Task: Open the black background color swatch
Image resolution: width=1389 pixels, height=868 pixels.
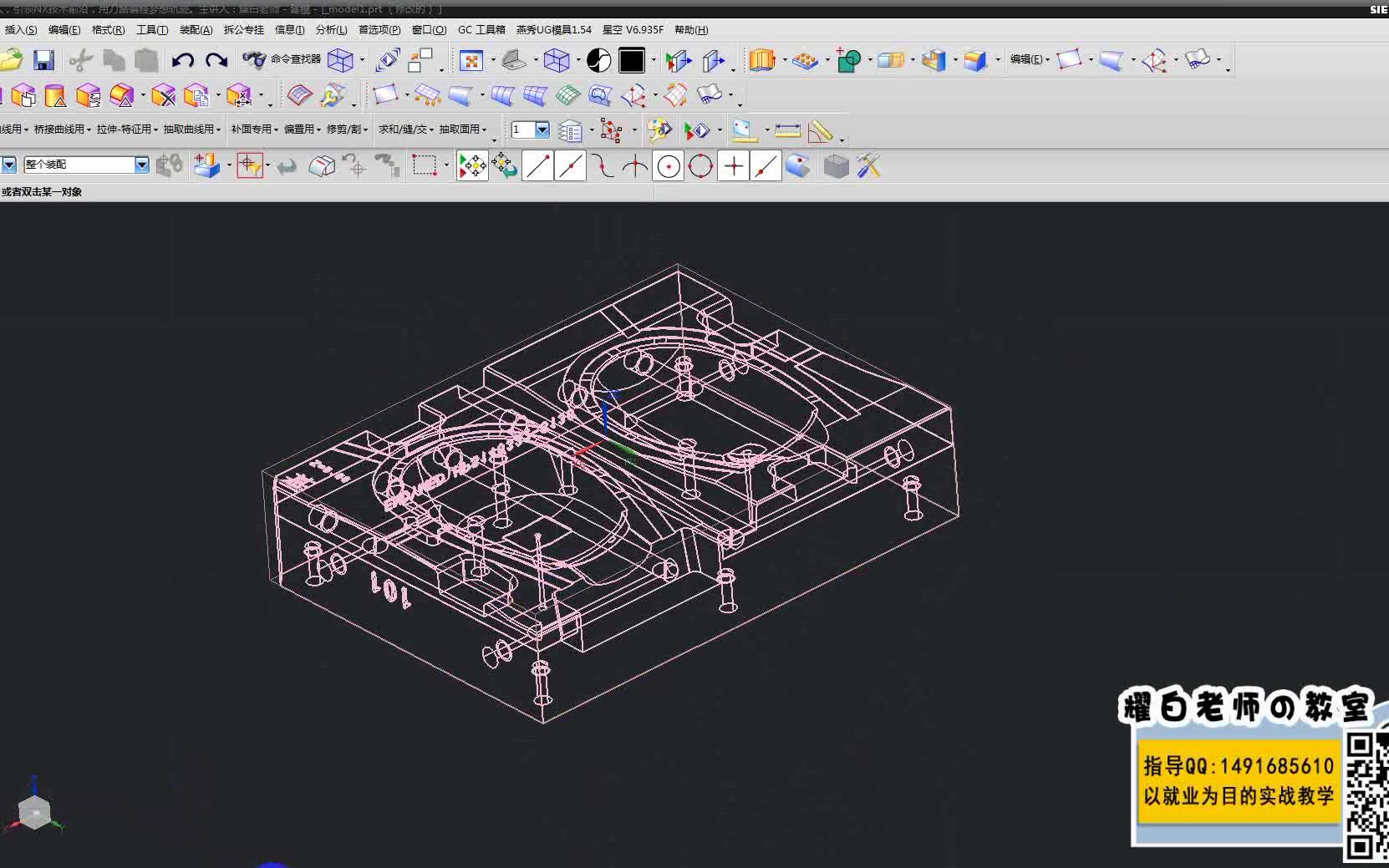Action: click(x=632, y=60)
